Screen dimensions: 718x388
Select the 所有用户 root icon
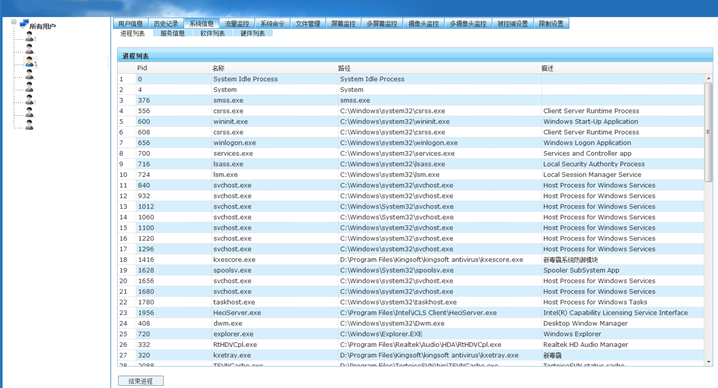click(24, 23)
